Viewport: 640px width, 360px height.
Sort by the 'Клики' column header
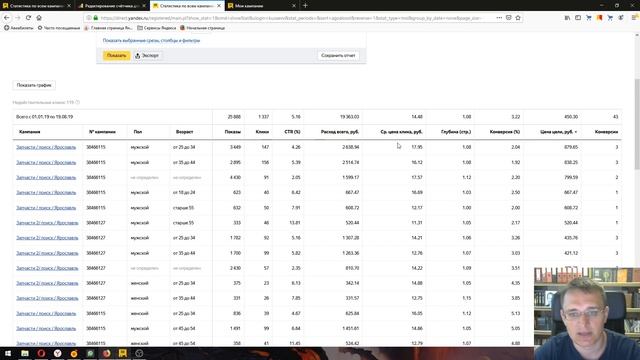pyautogui.click(x=262, y=132)
